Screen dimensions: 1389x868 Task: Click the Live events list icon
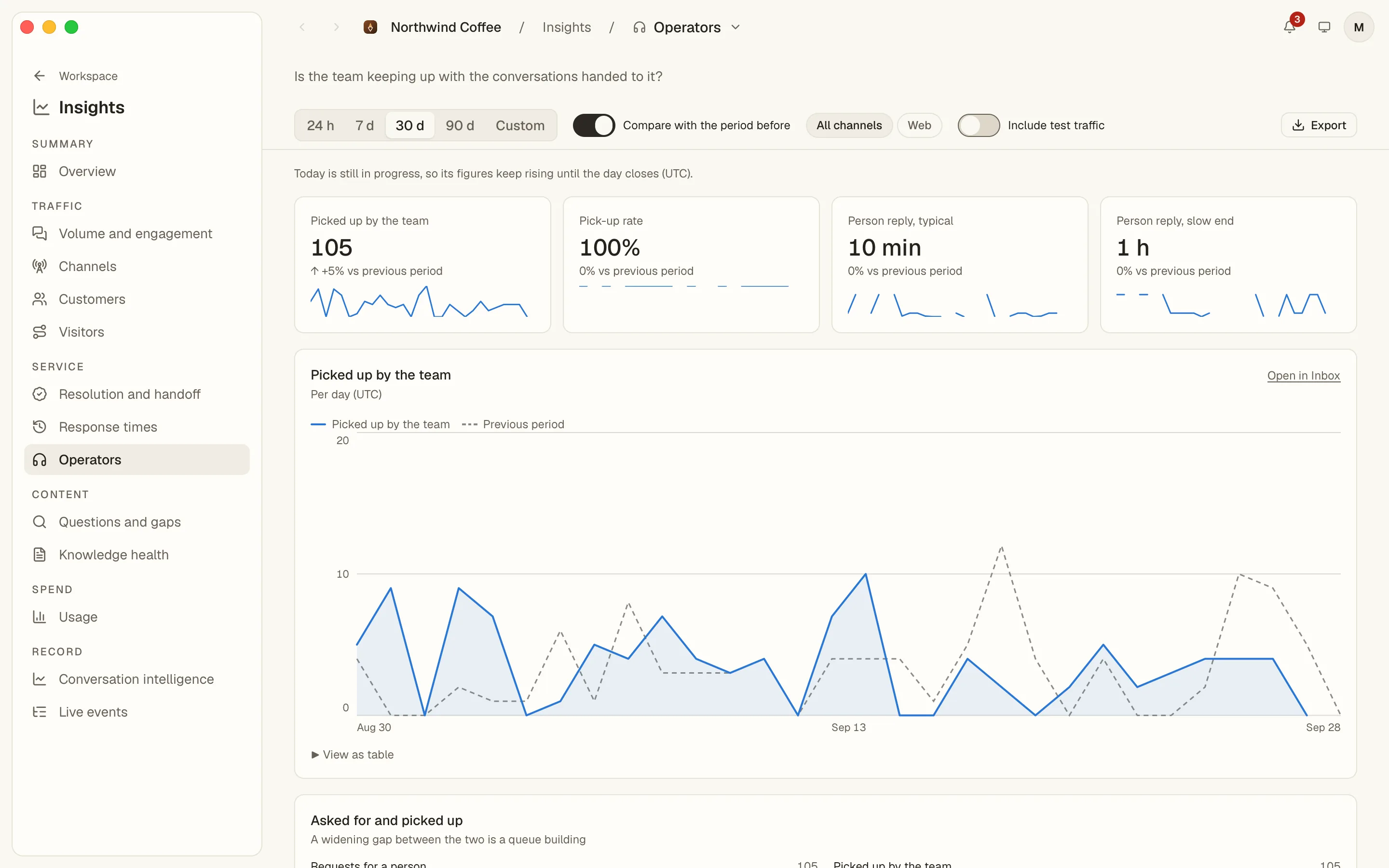pos(40,712)
